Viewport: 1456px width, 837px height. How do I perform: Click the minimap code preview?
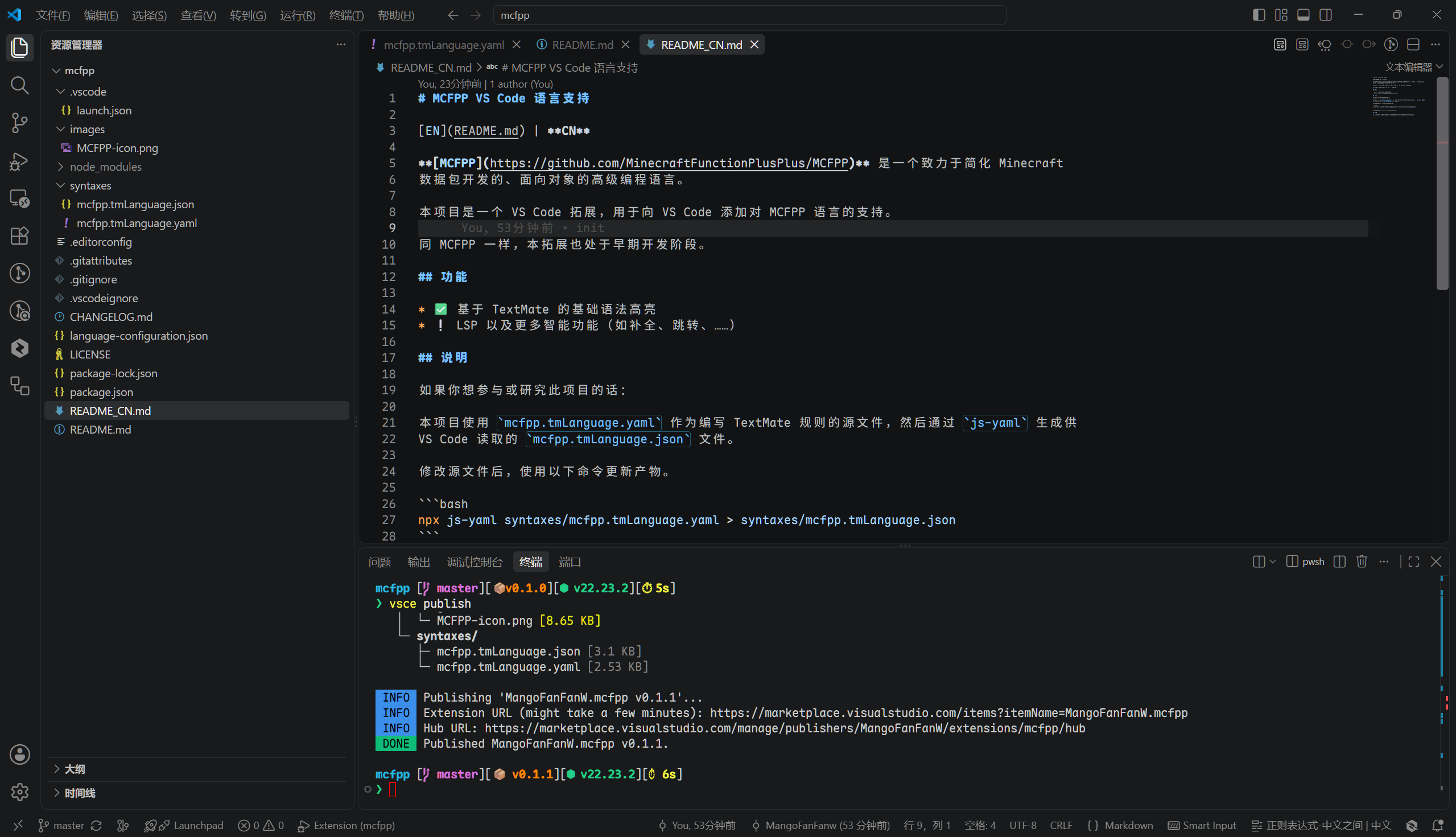1399,97
